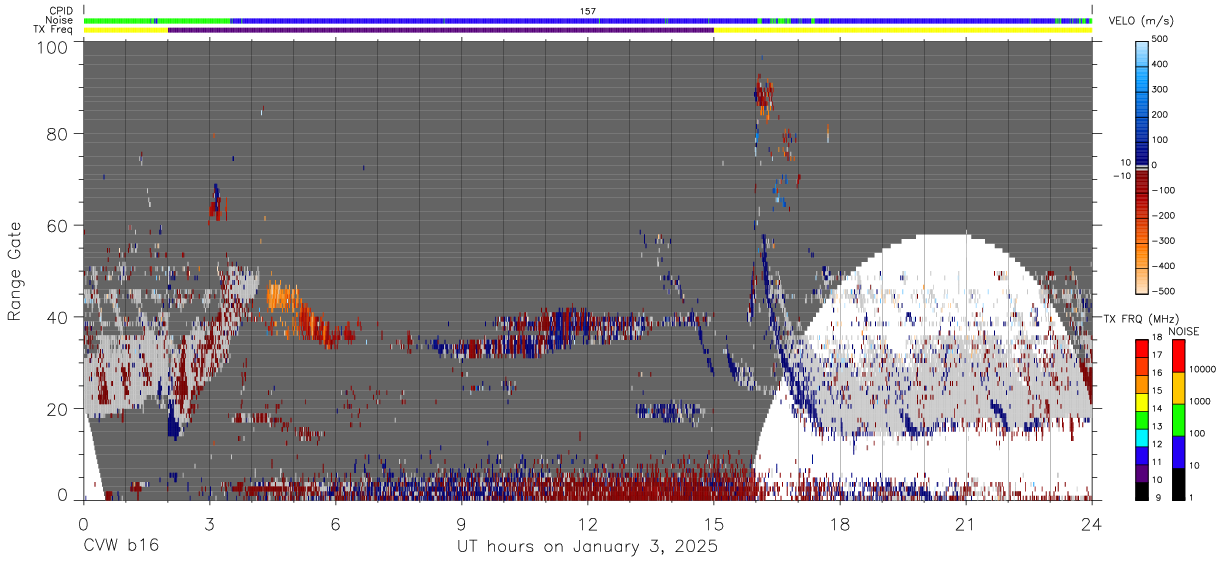Click the 500 tick on velocity colorbar
Viewport: 1228px width, 567px height.
[x=1158, y=39]
